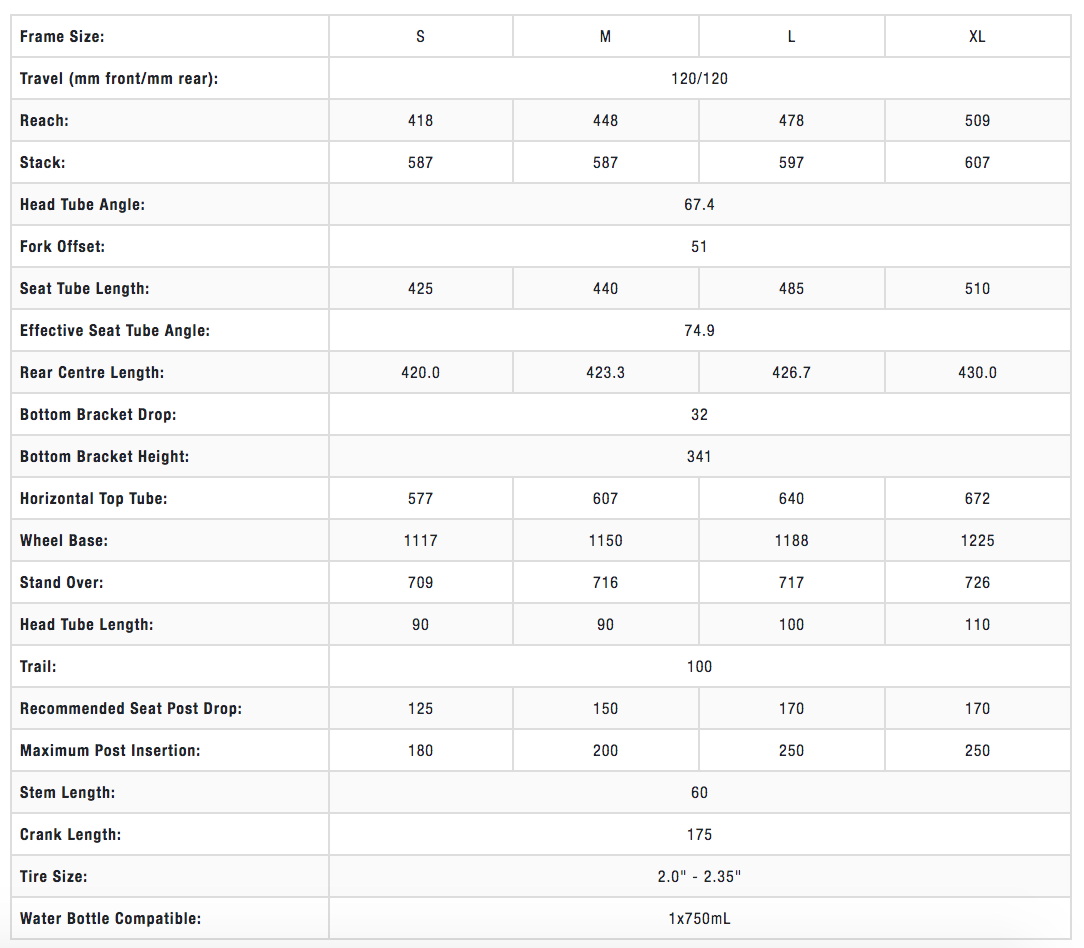Select the Head Tube Angle value 67.4
Image resolution: width=1084 pixels, height=948 pixels.
point(699,205)
